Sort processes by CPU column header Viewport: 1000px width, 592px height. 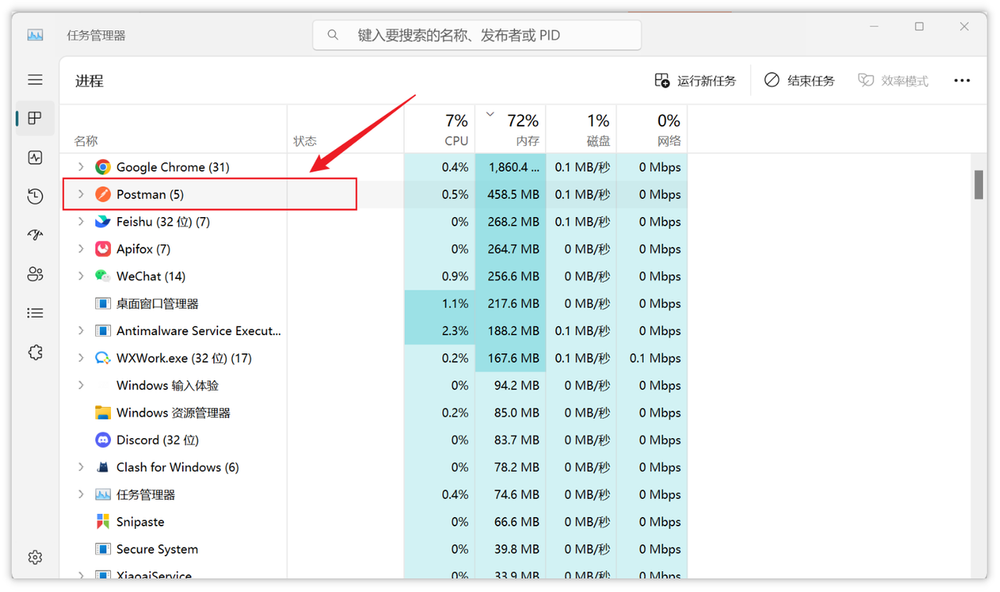tap(440, 130)
